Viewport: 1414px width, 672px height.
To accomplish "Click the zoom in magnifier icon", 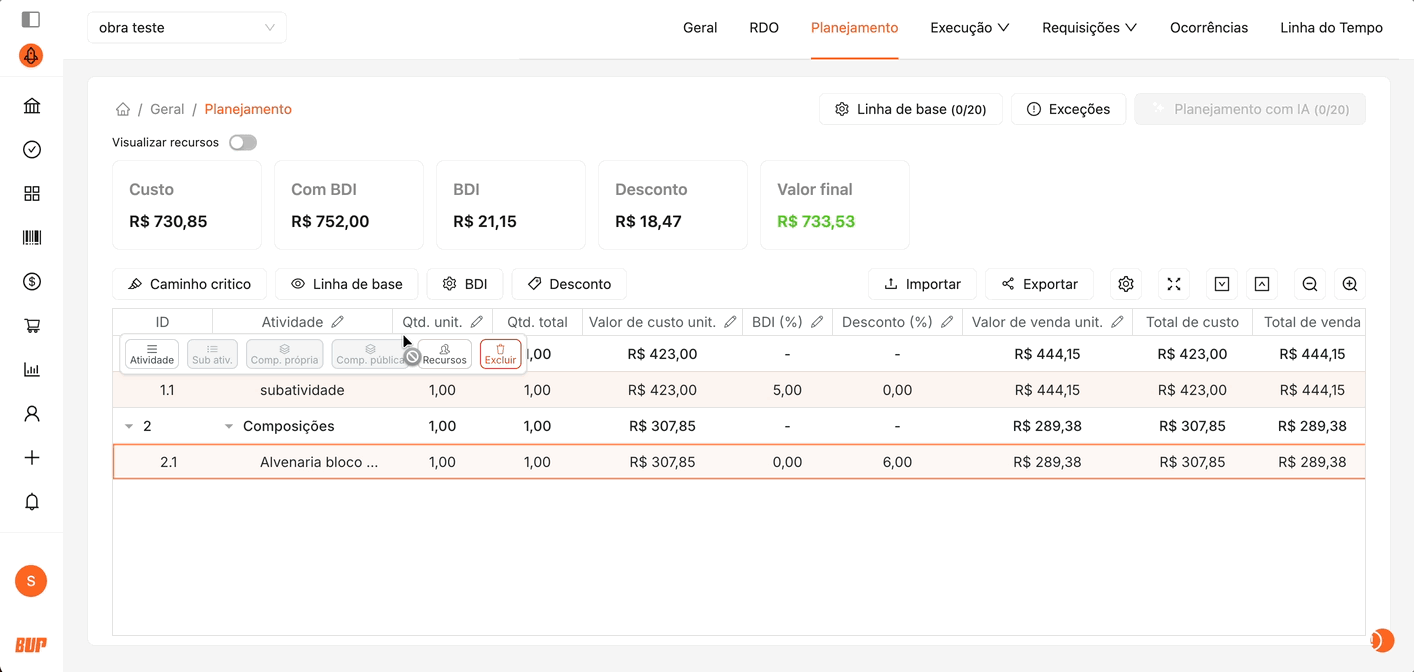I will coord(1349,284).
